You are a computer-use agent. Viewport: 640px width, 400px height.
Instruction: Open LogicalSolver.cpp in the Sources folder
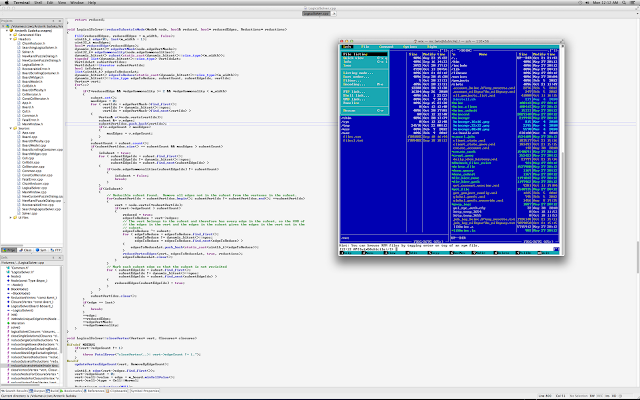coord(35,188)
